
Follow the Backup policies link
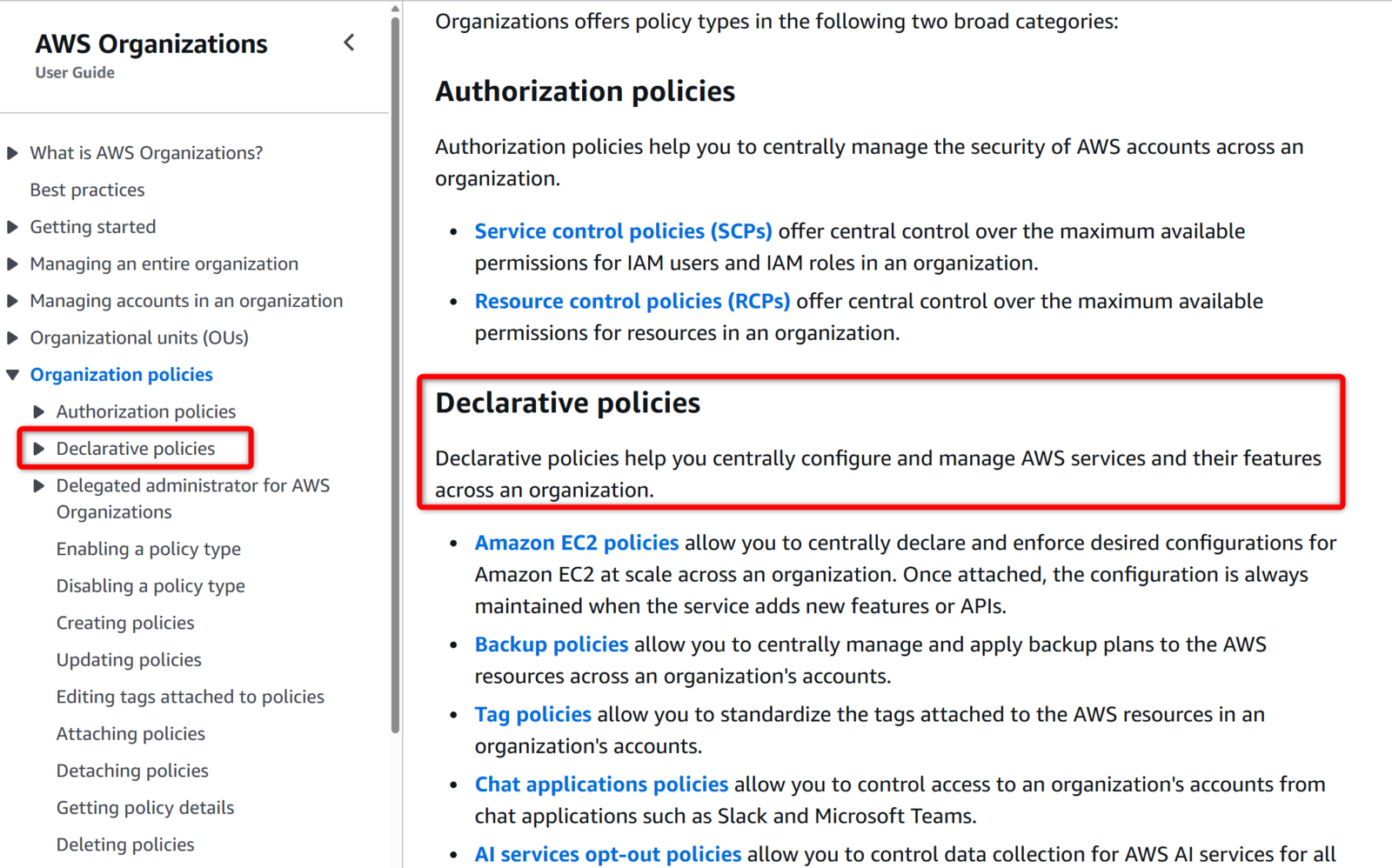pyautogui.click(x=551, y=644)
